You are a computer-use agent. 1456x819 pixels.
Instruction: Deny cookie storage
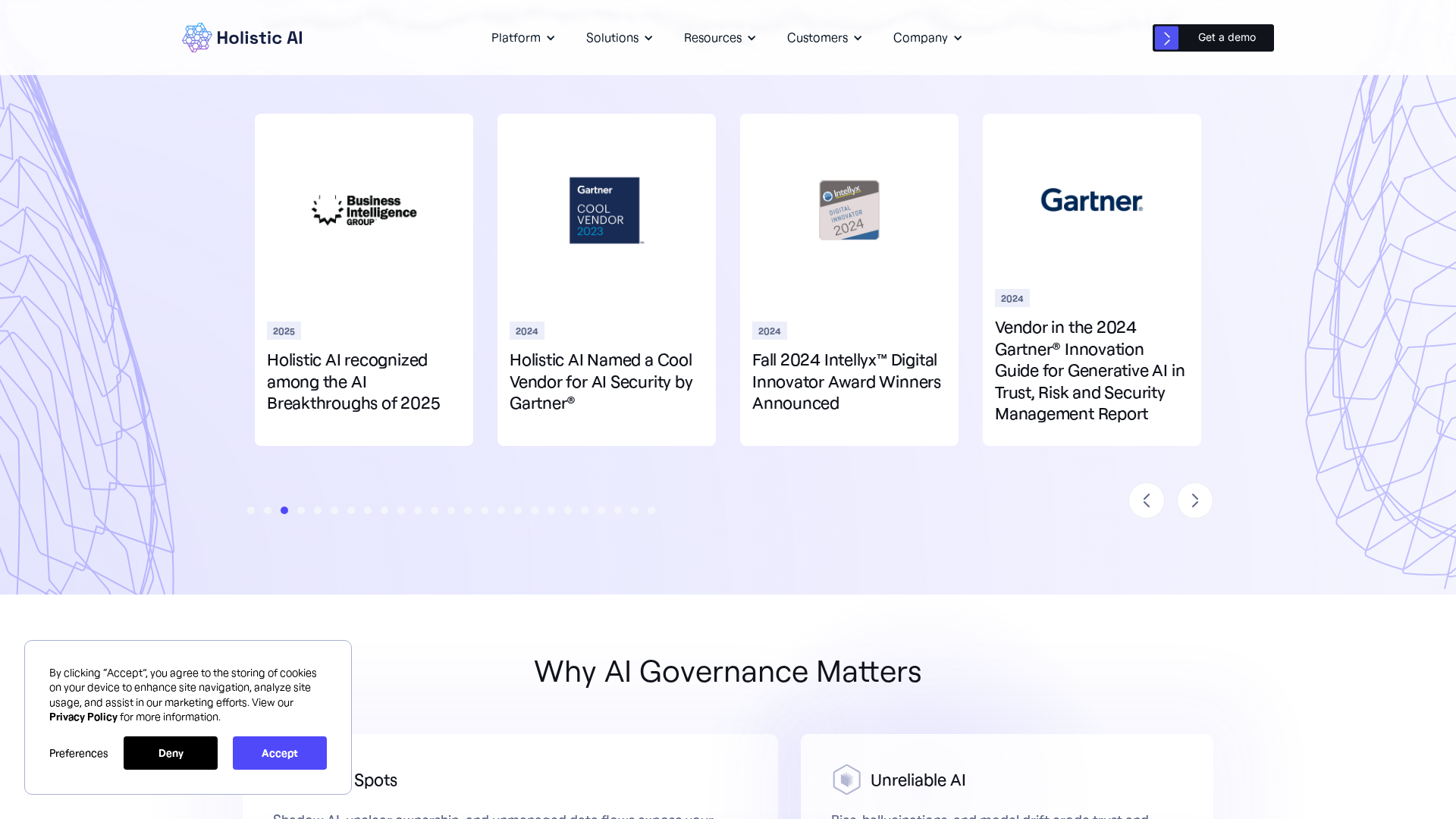170,753
